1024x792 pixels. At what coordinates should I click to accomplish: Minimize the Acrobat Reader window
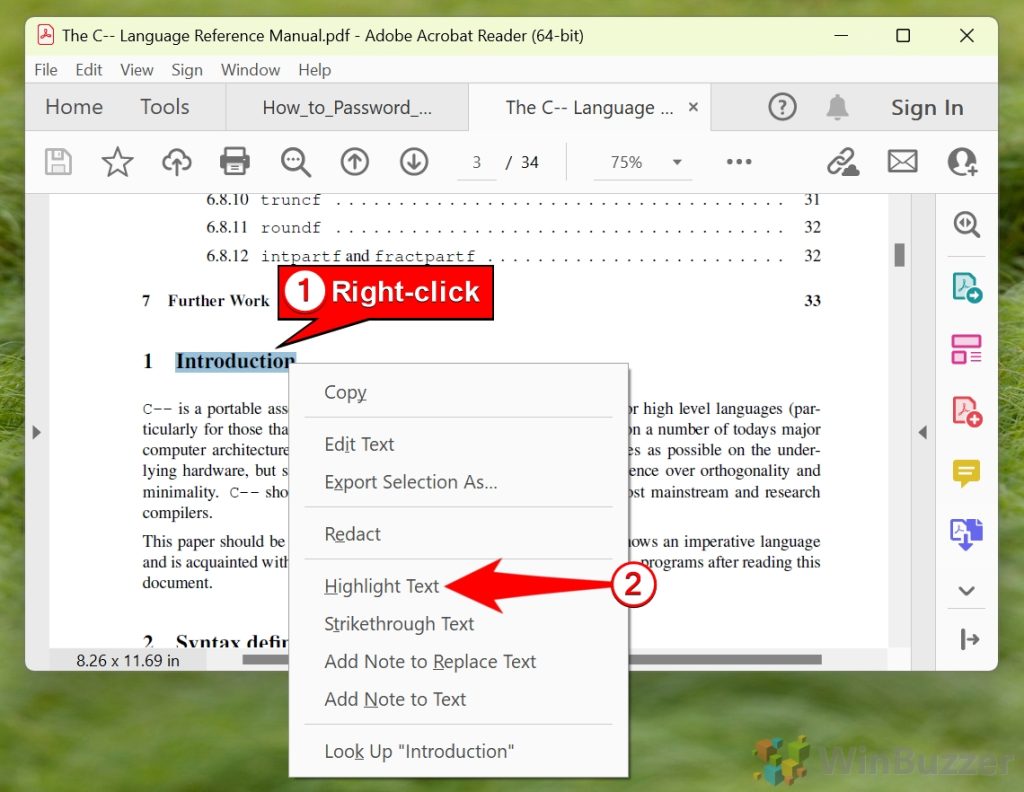point(841,35)
